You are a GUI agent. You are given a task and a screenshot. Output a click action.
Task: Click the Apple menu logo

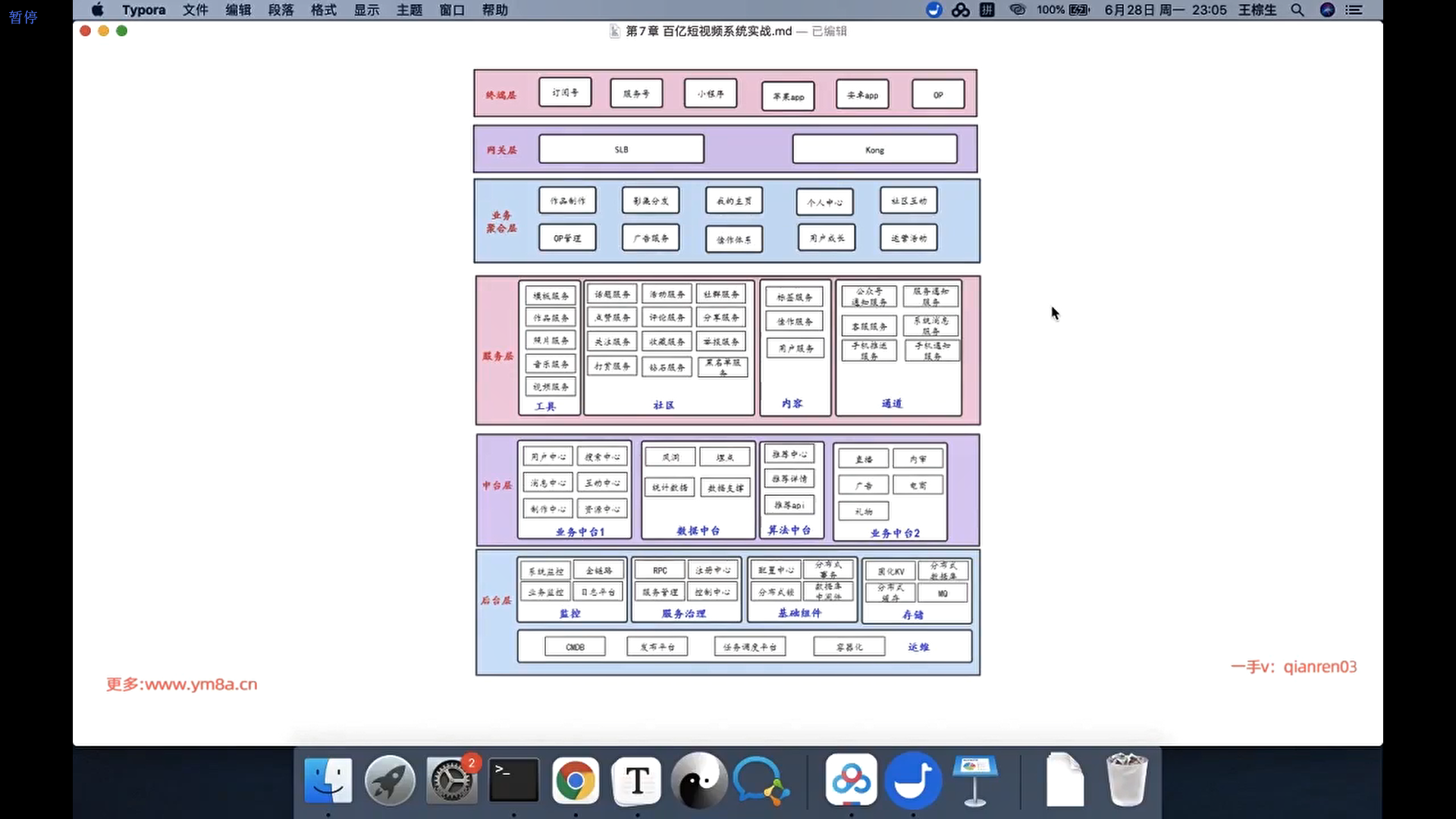pyautogui.click(x=97, y=10)
